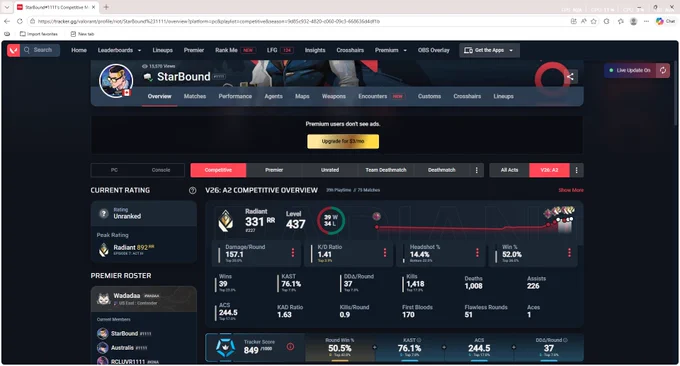
Task: Focus the tracker Search field
Action: (x=40, y=50)
